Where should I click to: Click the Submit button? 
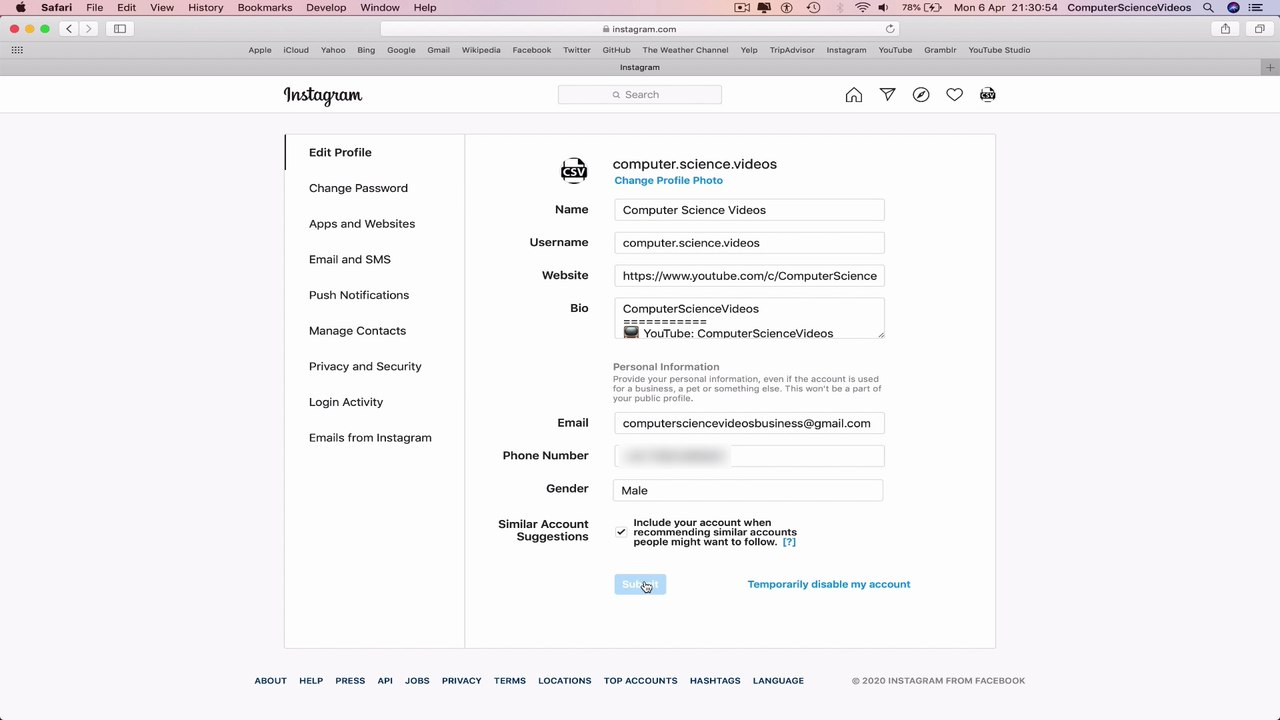pos(640,584)
